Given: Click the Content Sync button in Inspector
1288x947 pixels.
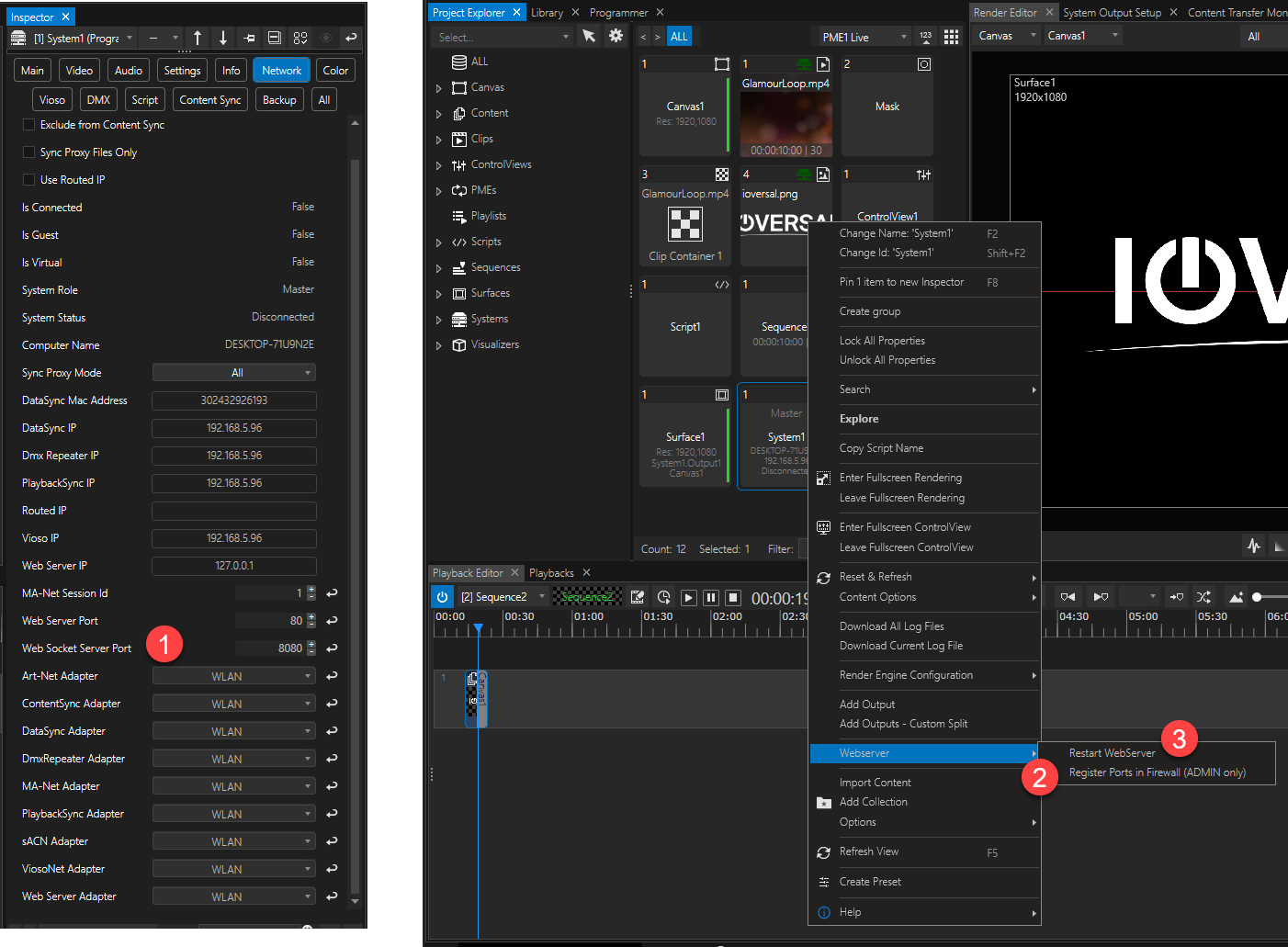Looking at the screenshot, I should point(210,100).
